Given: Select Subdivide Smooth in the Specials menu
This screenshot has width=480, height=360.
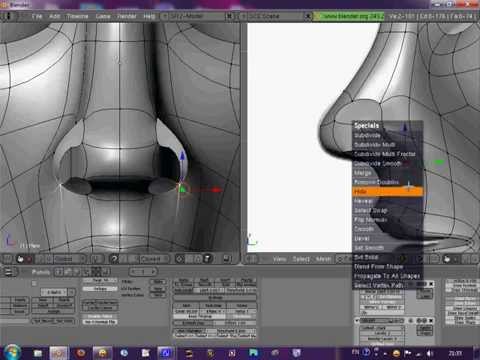Looking at the screenshot, I should pos(388,163).
